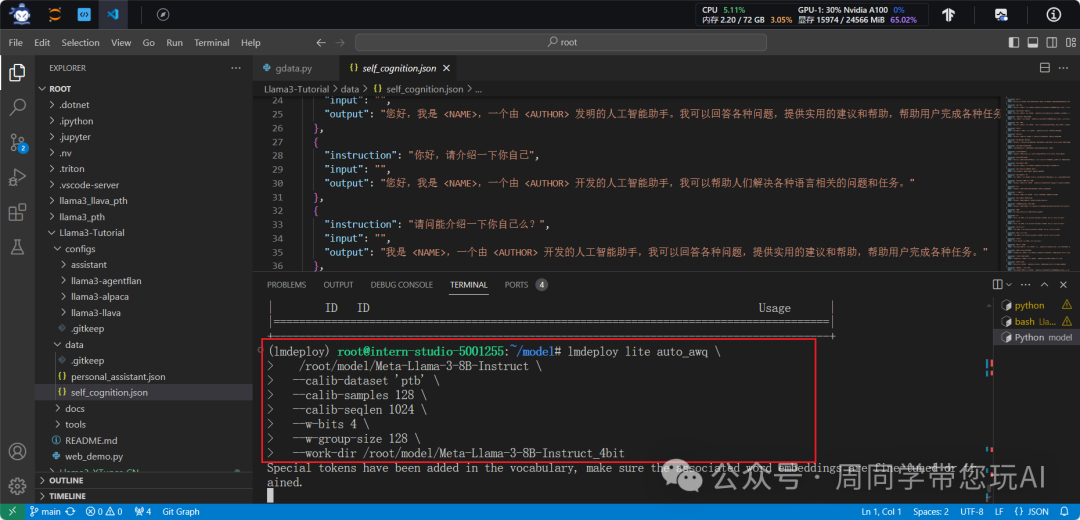Maximize the panel with the up chevron
The width and height of the screenshot is (1080, 520).
(1044, 284)
